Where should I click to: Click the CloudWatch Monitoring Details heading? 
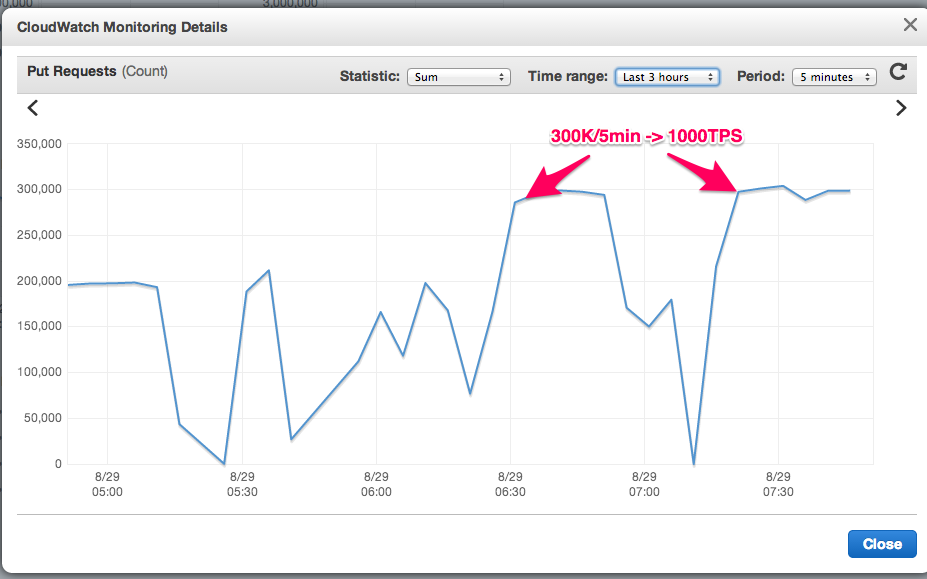click(x=122, y=27)
